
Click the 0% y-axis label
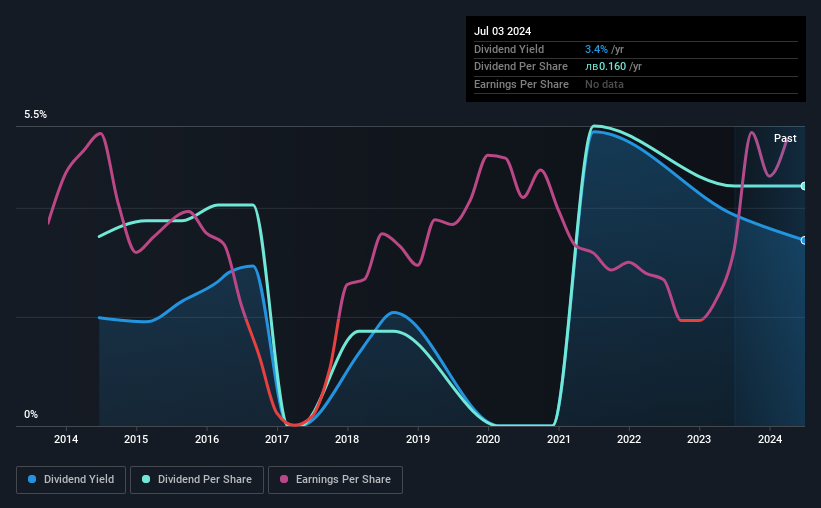tap(31, 414)
